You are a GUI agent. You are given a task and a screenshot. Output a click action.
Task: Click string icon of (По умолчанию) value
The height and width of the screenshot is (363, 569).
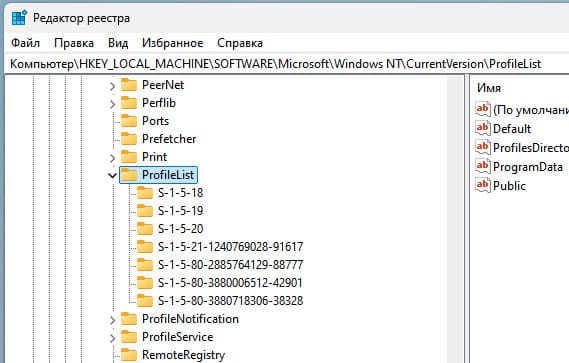pos(483,109)
